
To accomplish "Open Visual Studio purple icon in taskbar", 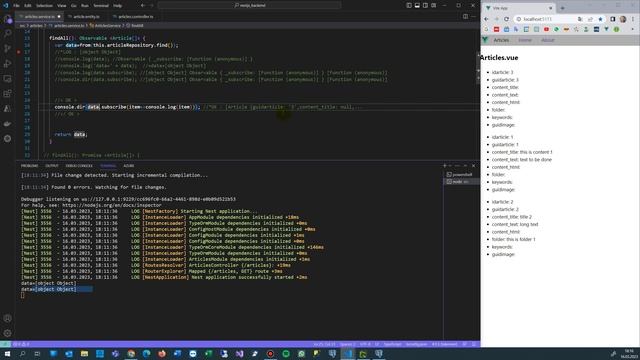I will (240, 354).
